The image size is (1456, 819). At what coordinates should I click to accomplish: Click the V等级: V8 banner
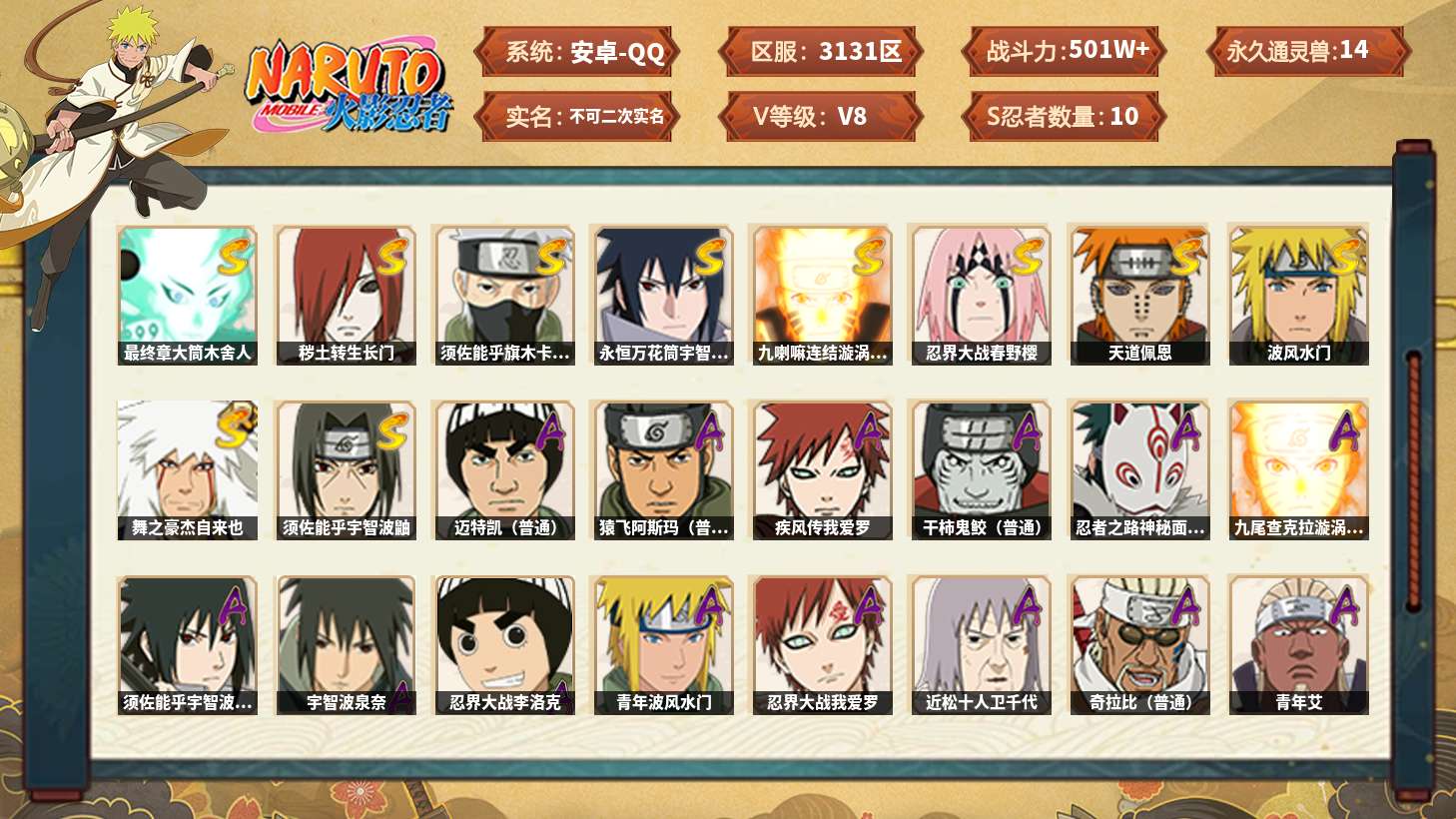(819, 117)
